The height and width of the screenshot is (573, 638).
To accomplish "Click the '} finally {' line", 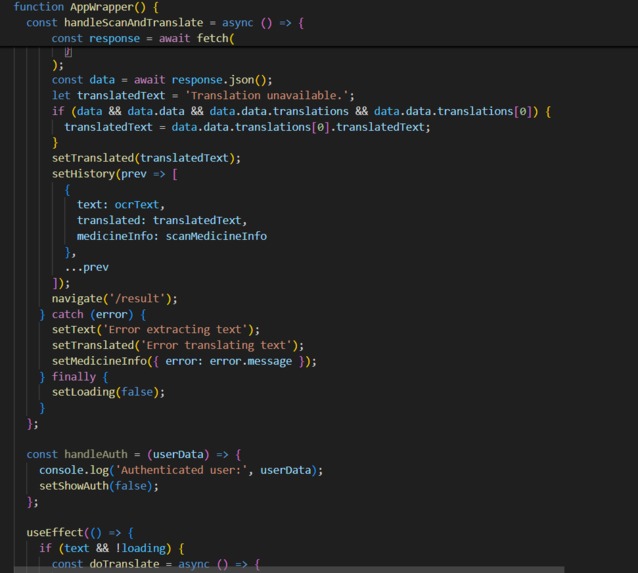I will (x=74, y=377).
